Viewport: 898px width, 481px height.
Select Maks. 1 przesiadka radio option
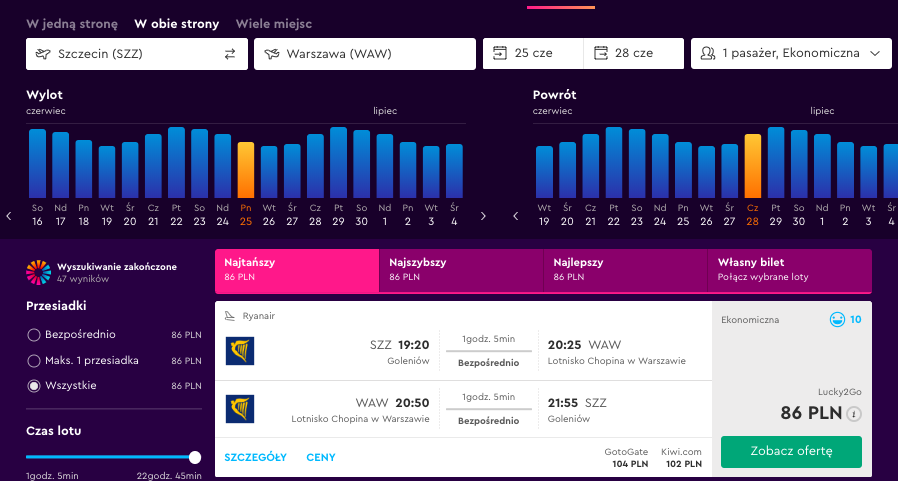pos(34,360)
